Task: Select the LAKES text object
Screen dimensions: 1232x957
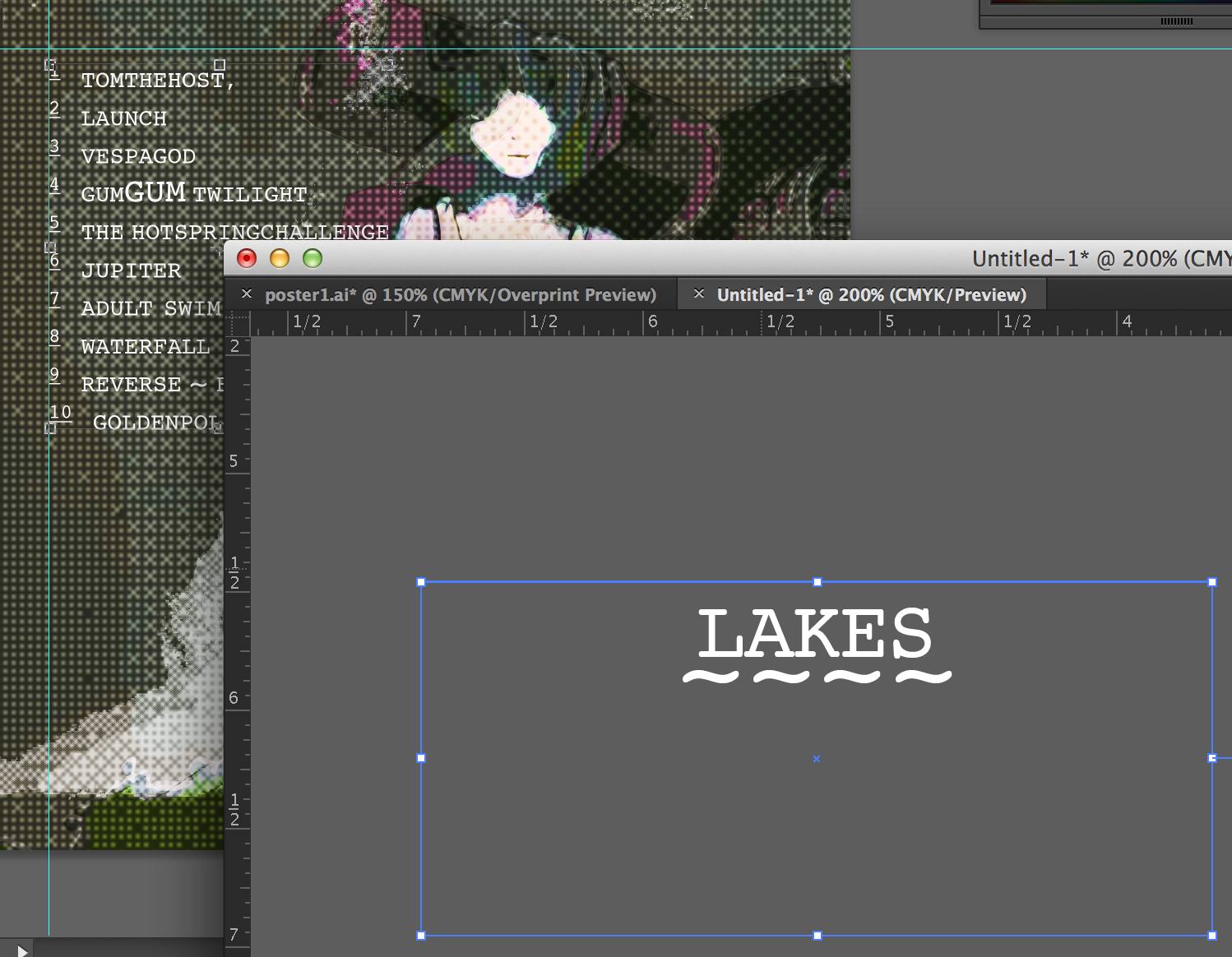Action: point(814,633)
